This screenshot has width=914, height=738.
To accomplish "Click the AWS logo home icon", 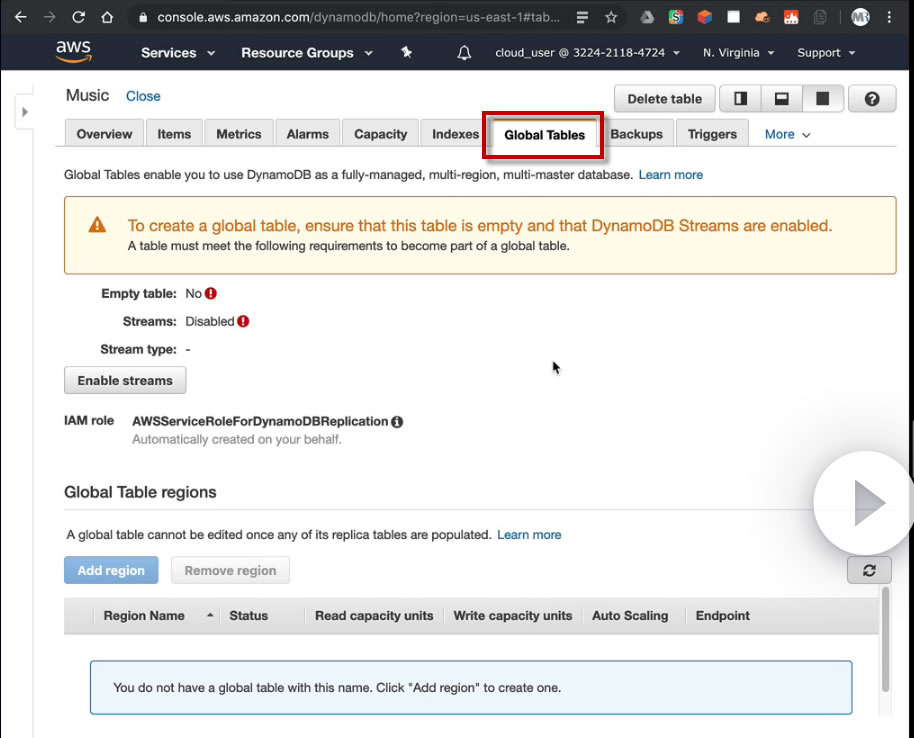I will [x=74, y=51].
